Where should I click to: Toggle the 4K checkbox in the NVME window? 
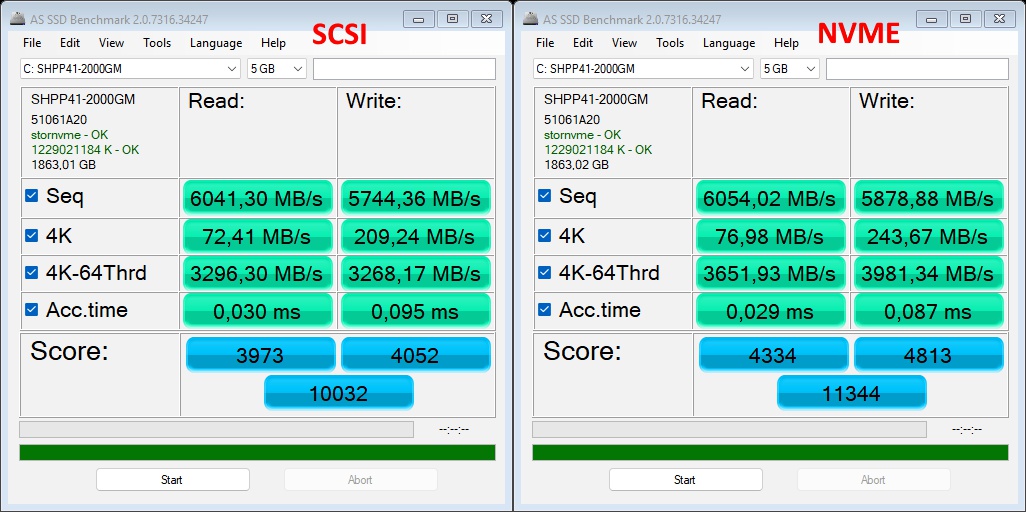545,235
